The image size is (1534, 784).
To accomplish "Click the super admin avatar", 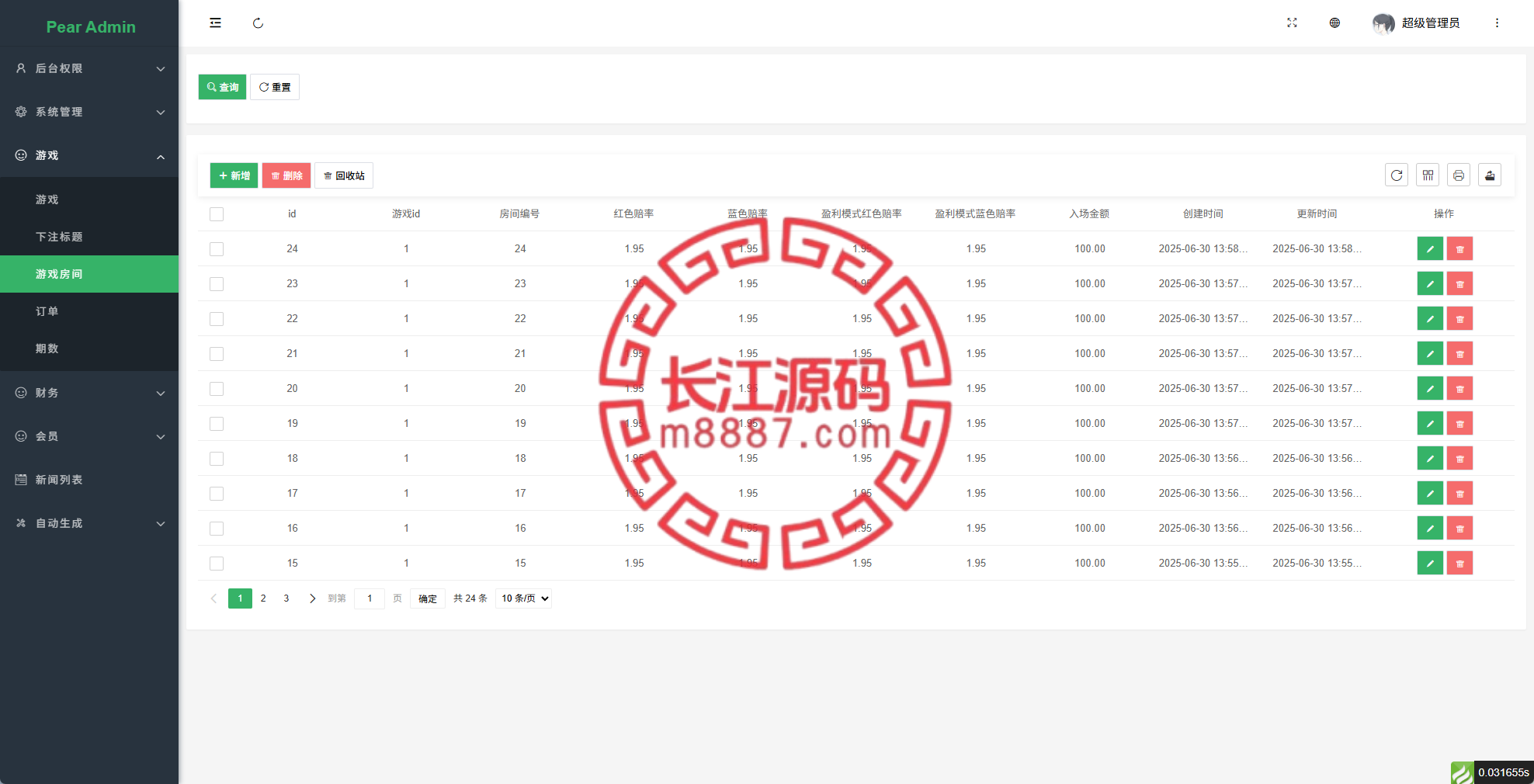I will tap(1383, 23).
